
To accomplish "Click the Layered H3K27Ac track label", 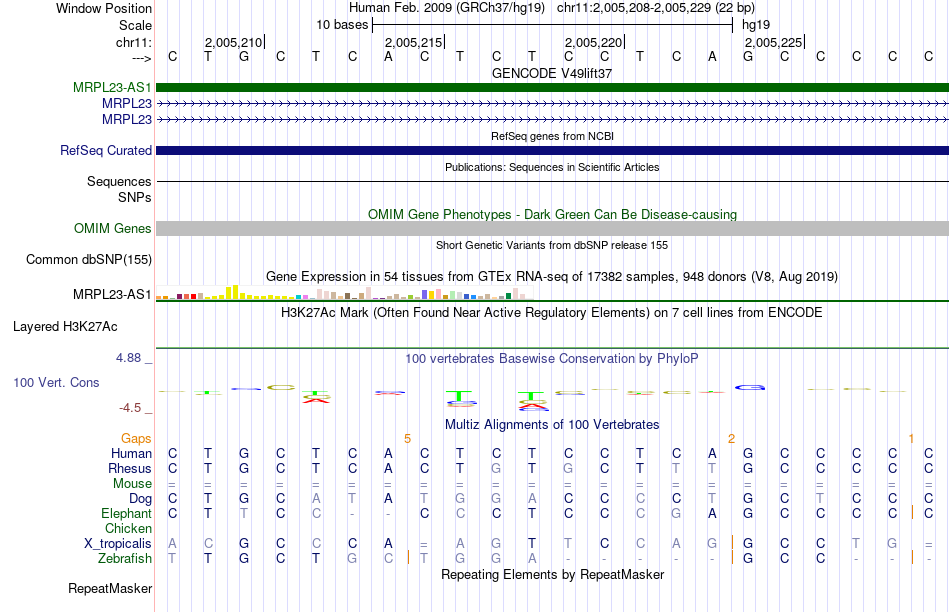I will point(65,327).
